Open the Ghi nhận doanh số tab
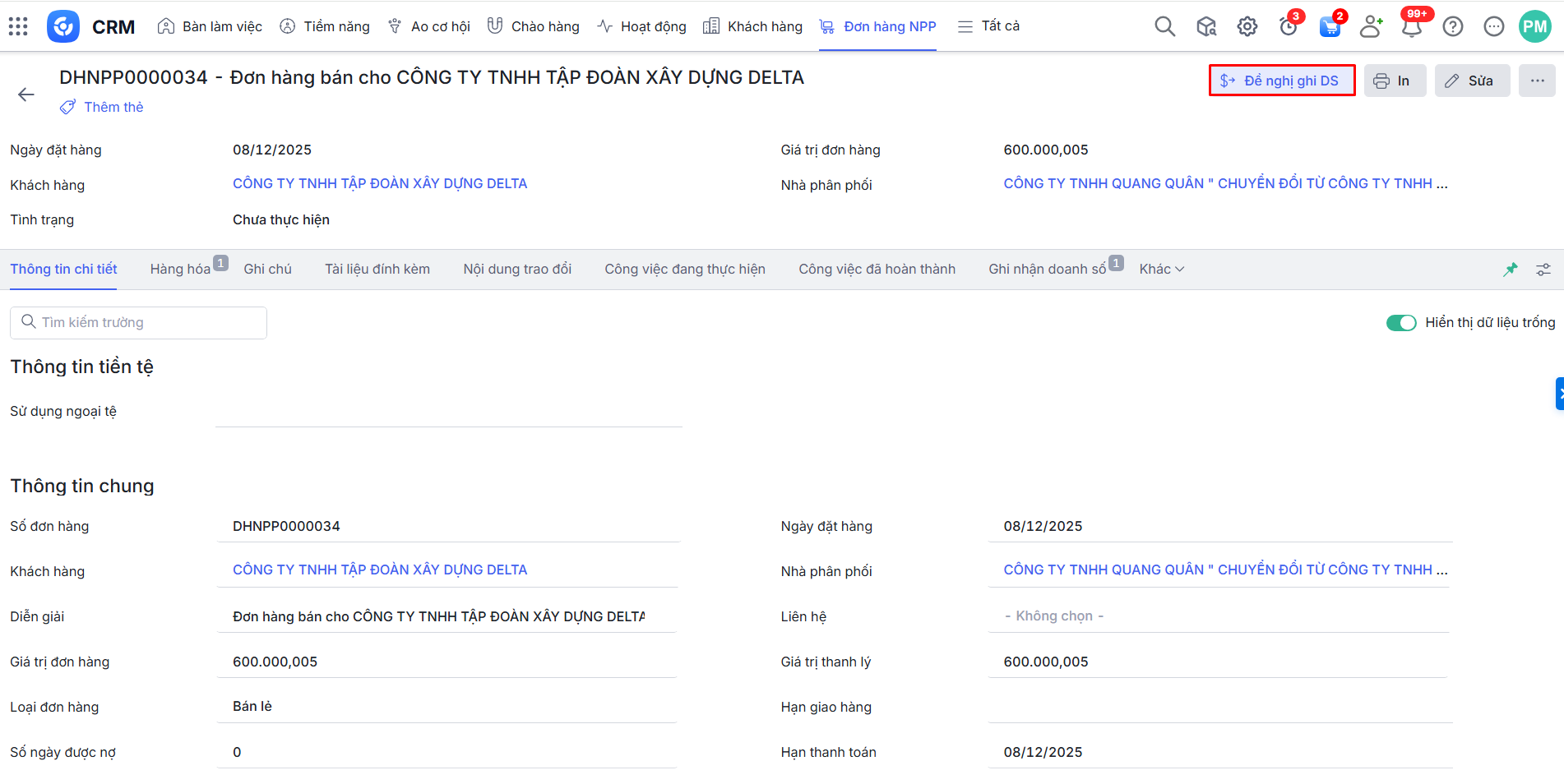Viewport: 1564px width, 784px height. point(1047,270)
